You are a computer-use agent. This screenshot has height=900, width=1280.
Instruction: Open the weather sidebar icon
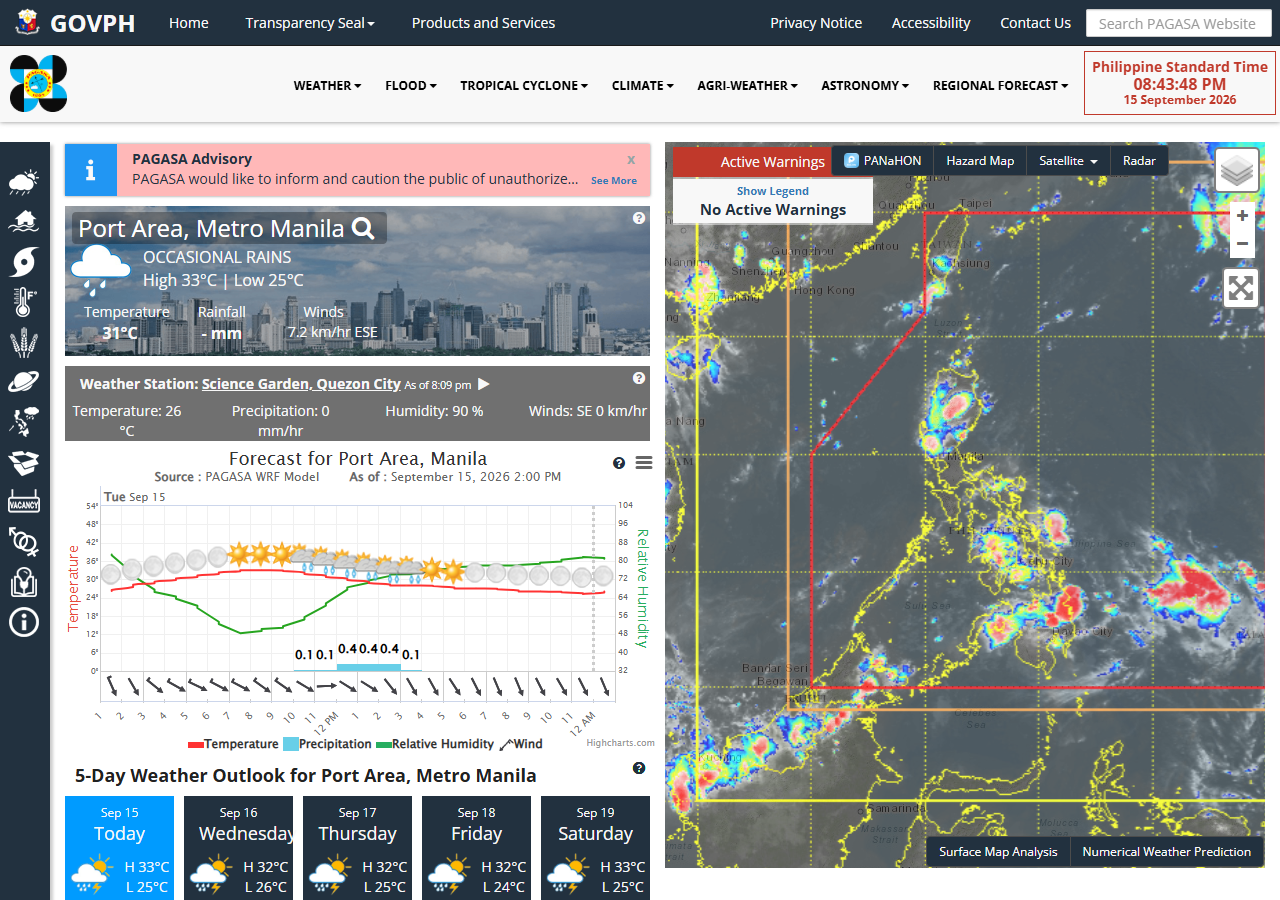click(x=24, y=182)
